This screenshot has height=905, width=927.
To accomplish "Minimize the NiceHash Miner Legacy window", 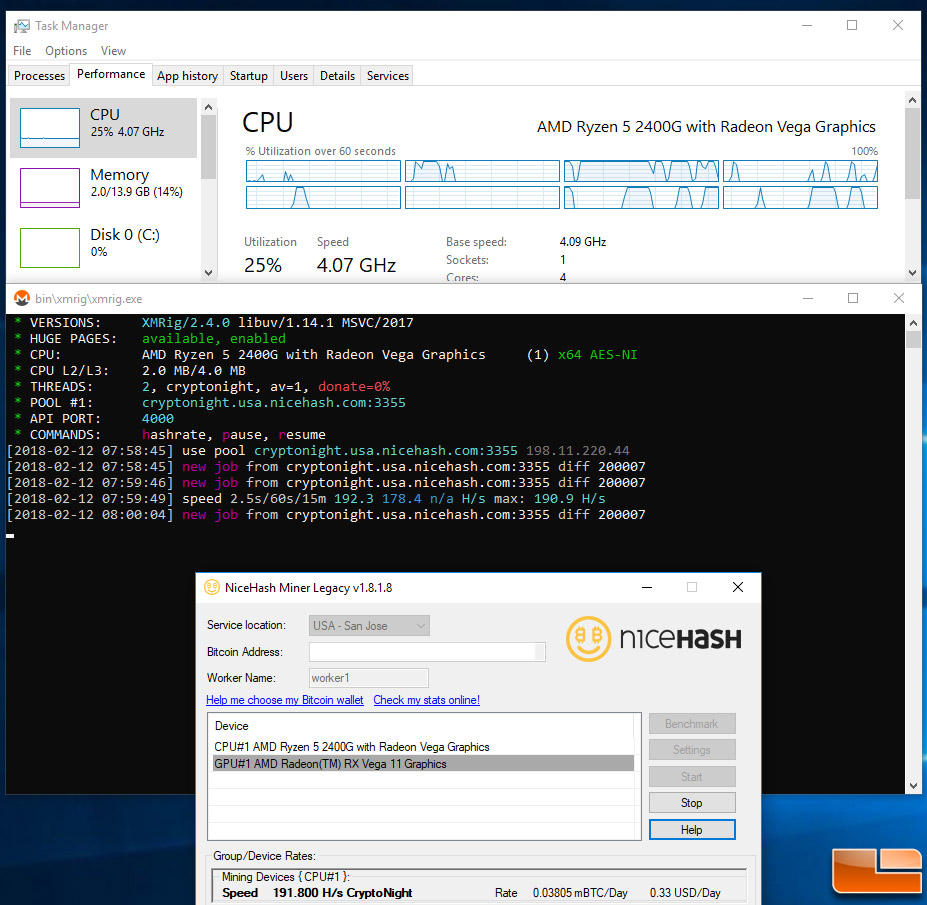I will [647, 587].
